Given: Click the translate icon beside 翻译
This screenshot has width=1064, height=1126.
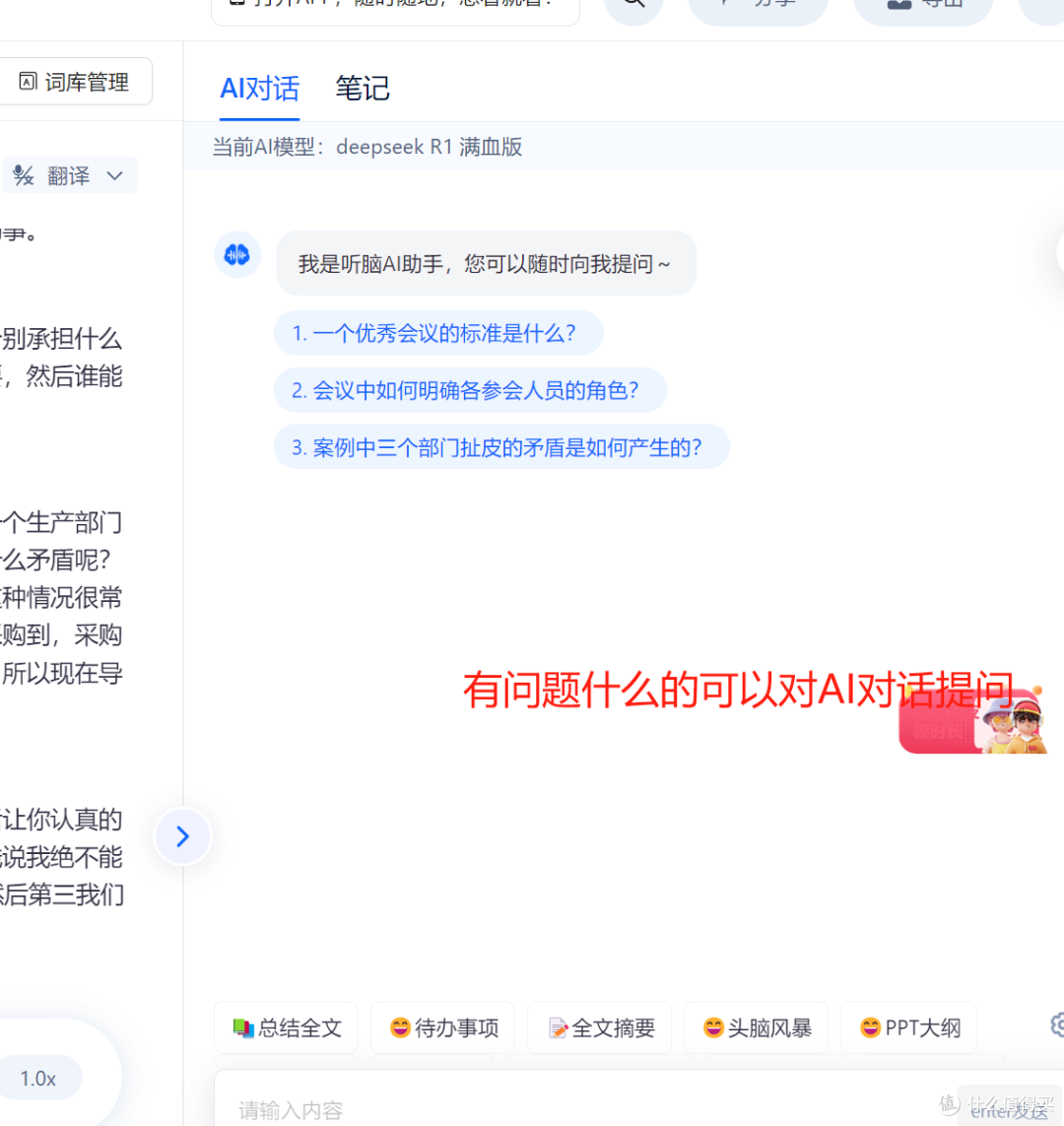Looking at the screenshot, I should [24, 175].
